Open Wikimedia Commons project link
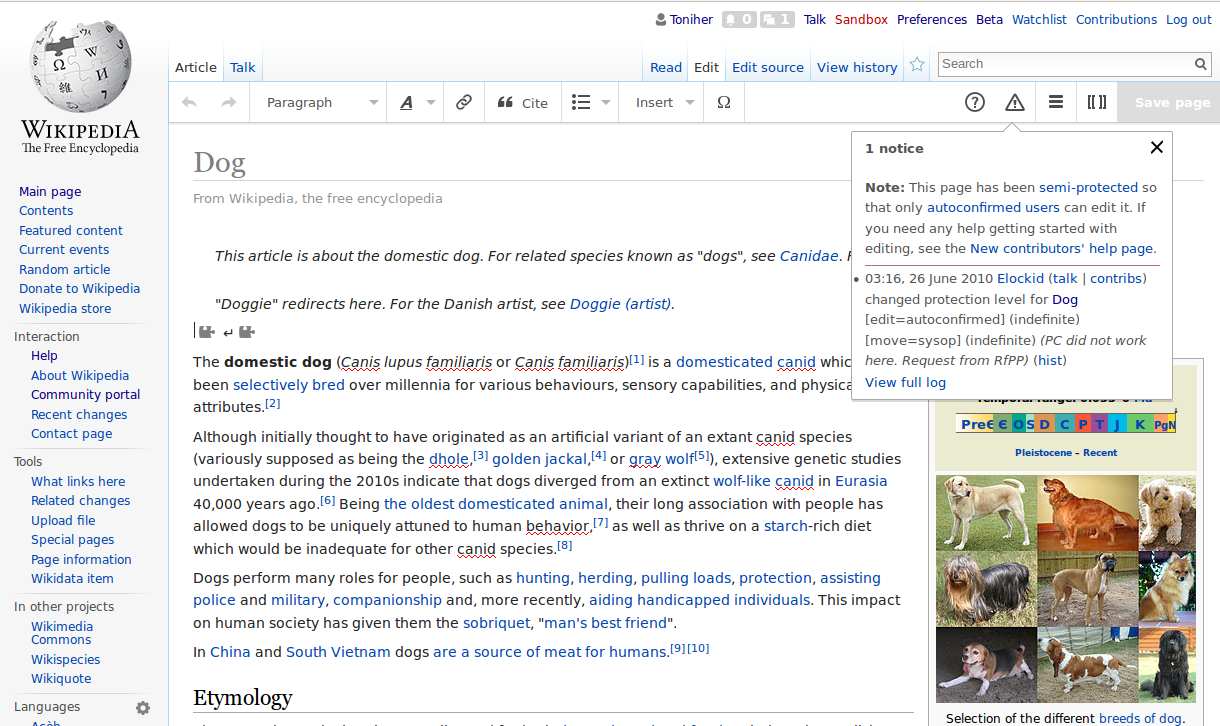Image resolution: width=1220 pixels, height=726 pixels. point(62,633)
